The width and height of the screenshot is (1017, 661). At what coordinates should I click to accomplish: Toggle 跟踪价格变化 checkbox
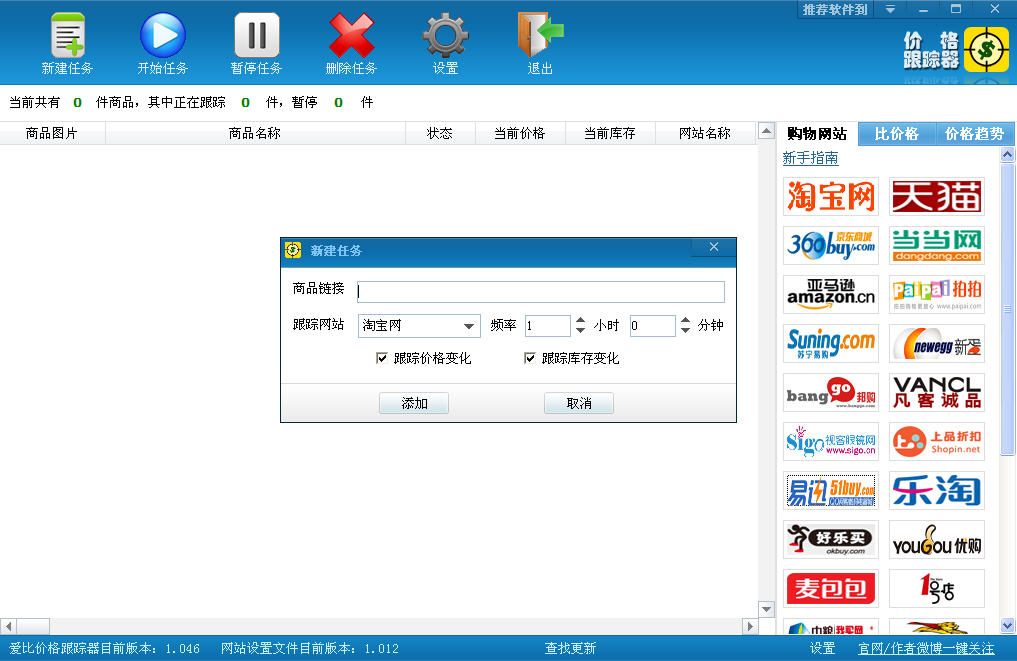pyautogui.click(x=382, y=358)
